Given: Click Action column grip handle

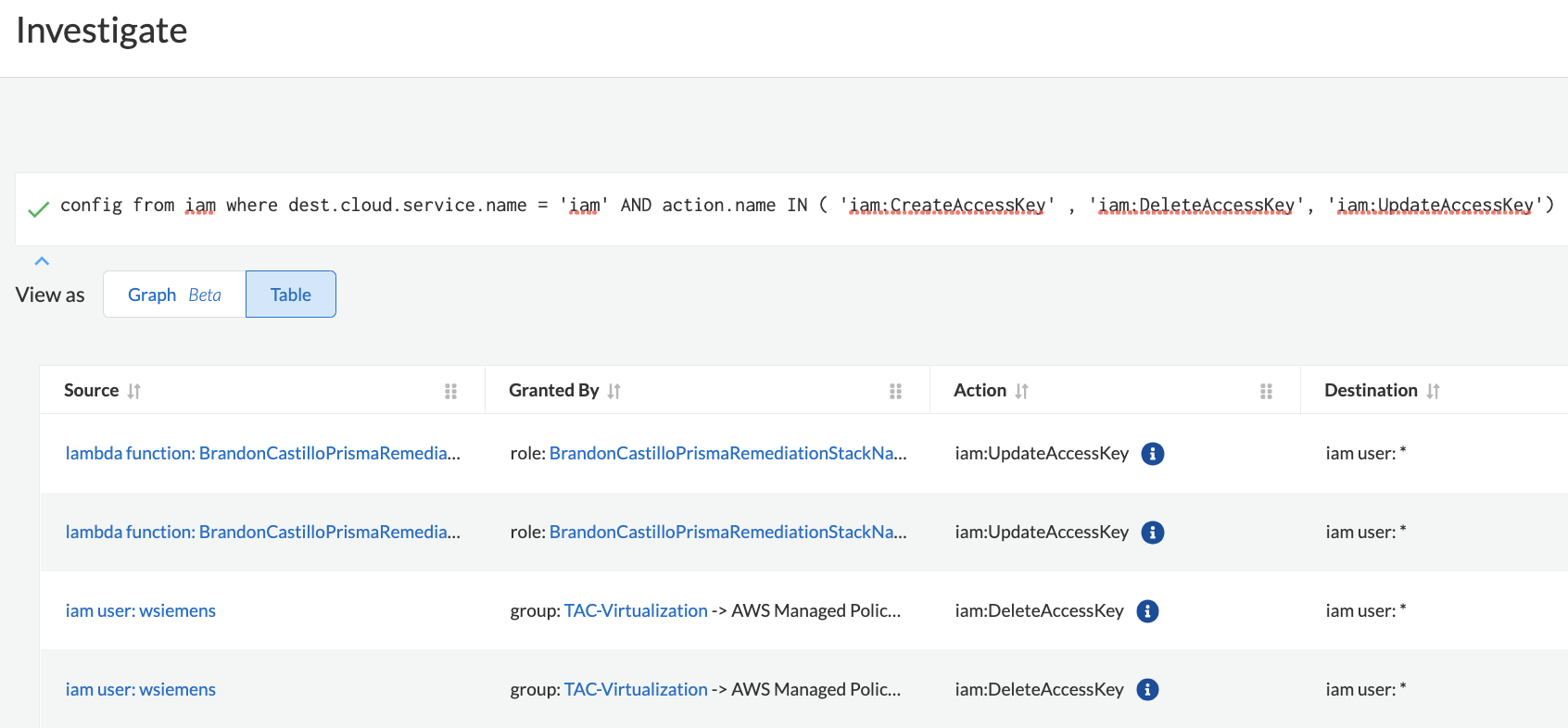Looking at the screenshot, I should click(x=1266, y=391).
